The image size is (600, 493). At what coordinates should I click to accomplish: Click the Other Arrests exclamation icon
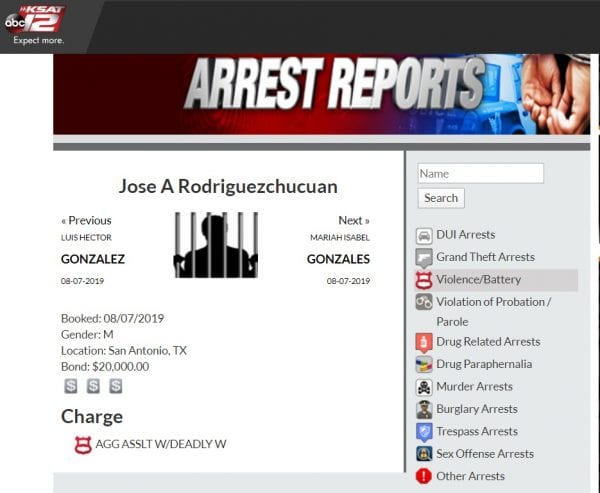pyautogui.click(x=424, y=476)
